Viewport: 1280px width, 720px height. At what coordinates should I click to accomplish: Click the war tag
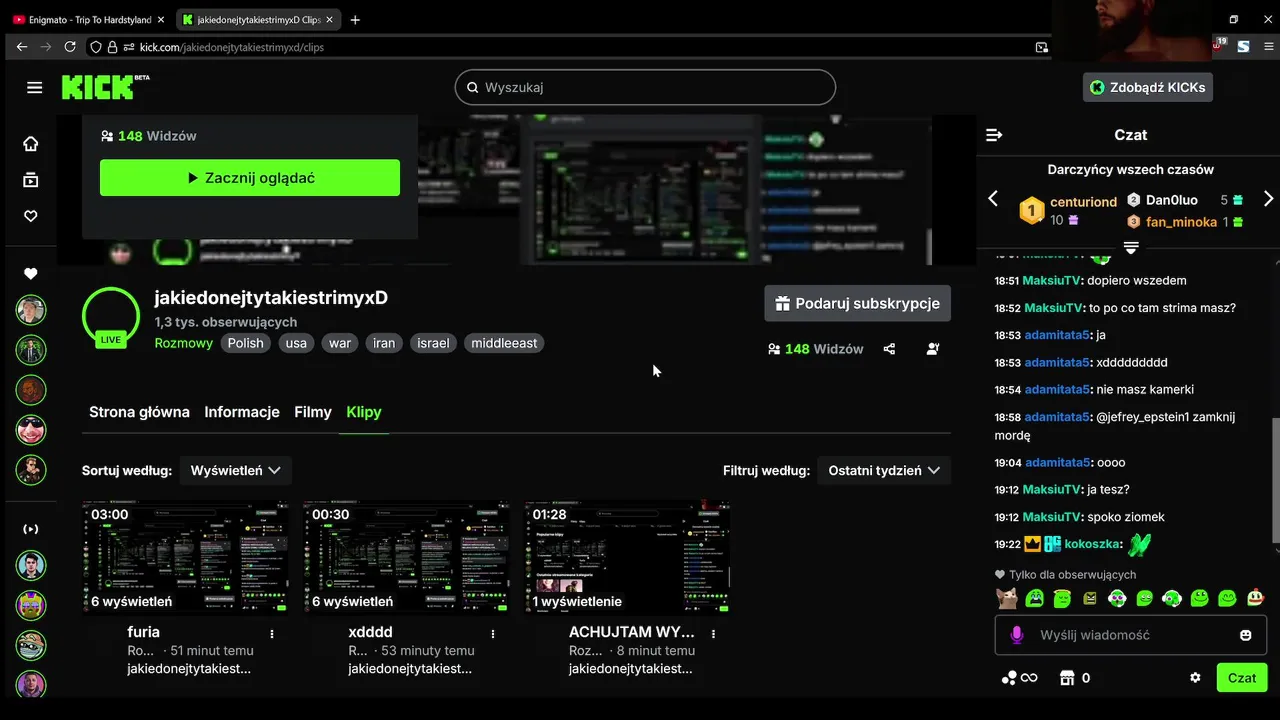point(340,343)
